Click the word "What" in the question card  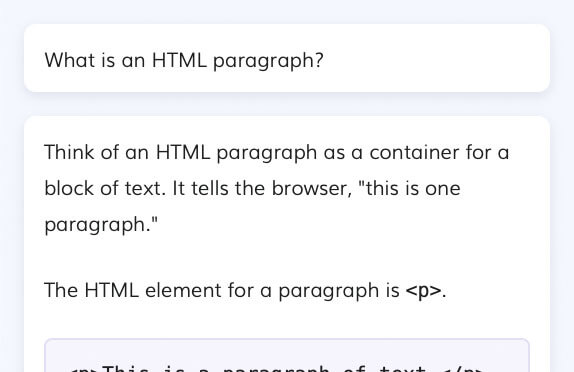[x=70, y=60]
